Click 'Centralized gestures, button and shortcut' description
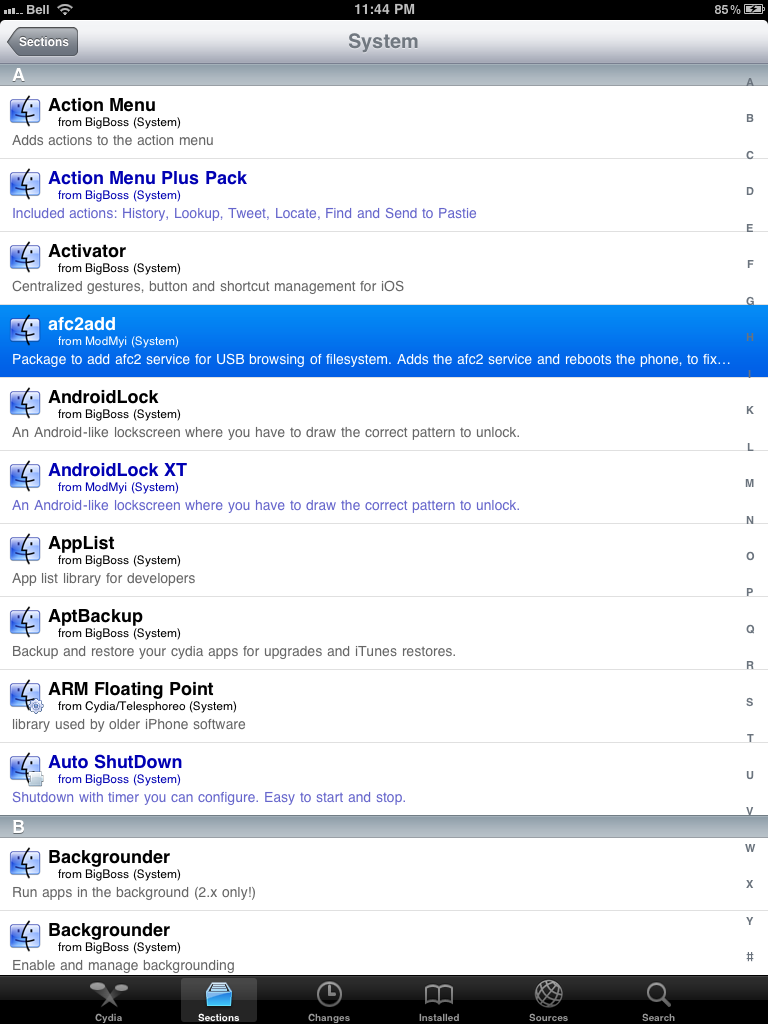 (x=208, y=287)
